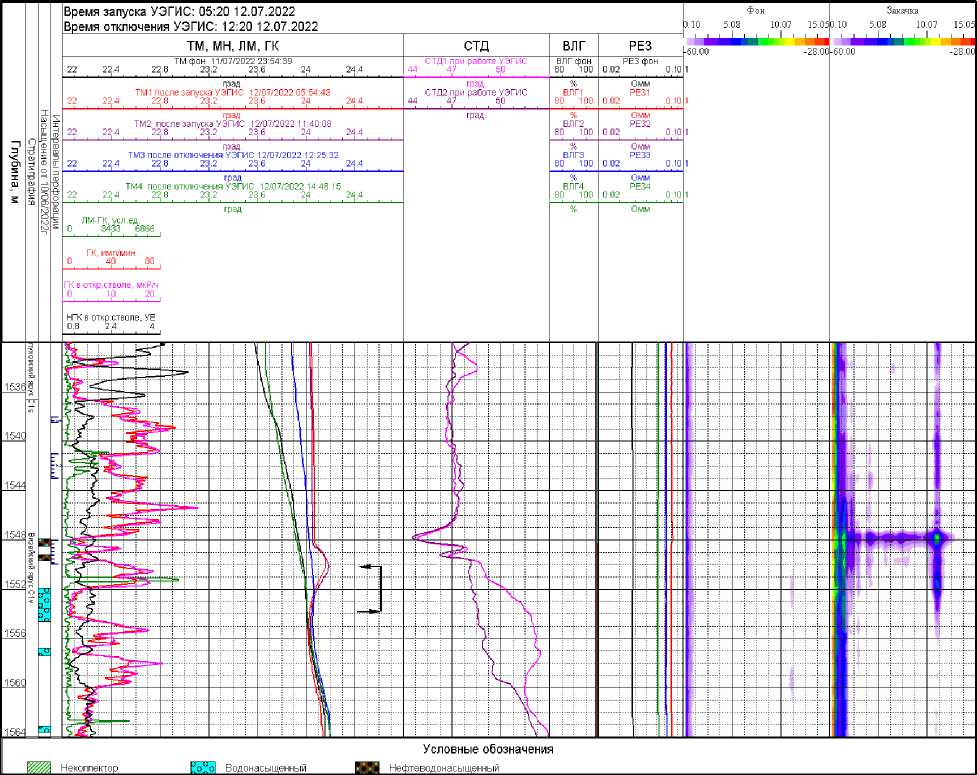Click the upper left-pointing arrow marker
977x775 pixels.
370,567
